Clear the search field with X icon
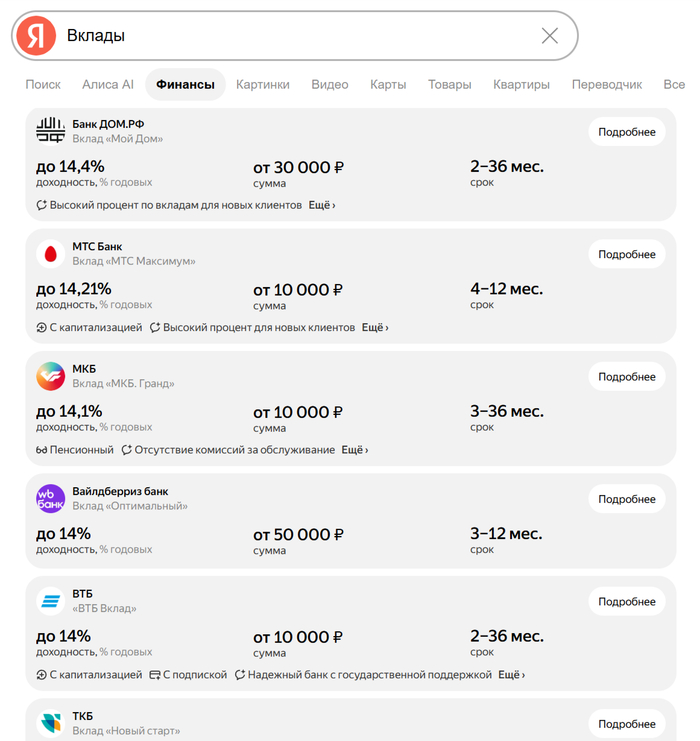This screenshot has height=741, width=700. click(x=549, y=36)
